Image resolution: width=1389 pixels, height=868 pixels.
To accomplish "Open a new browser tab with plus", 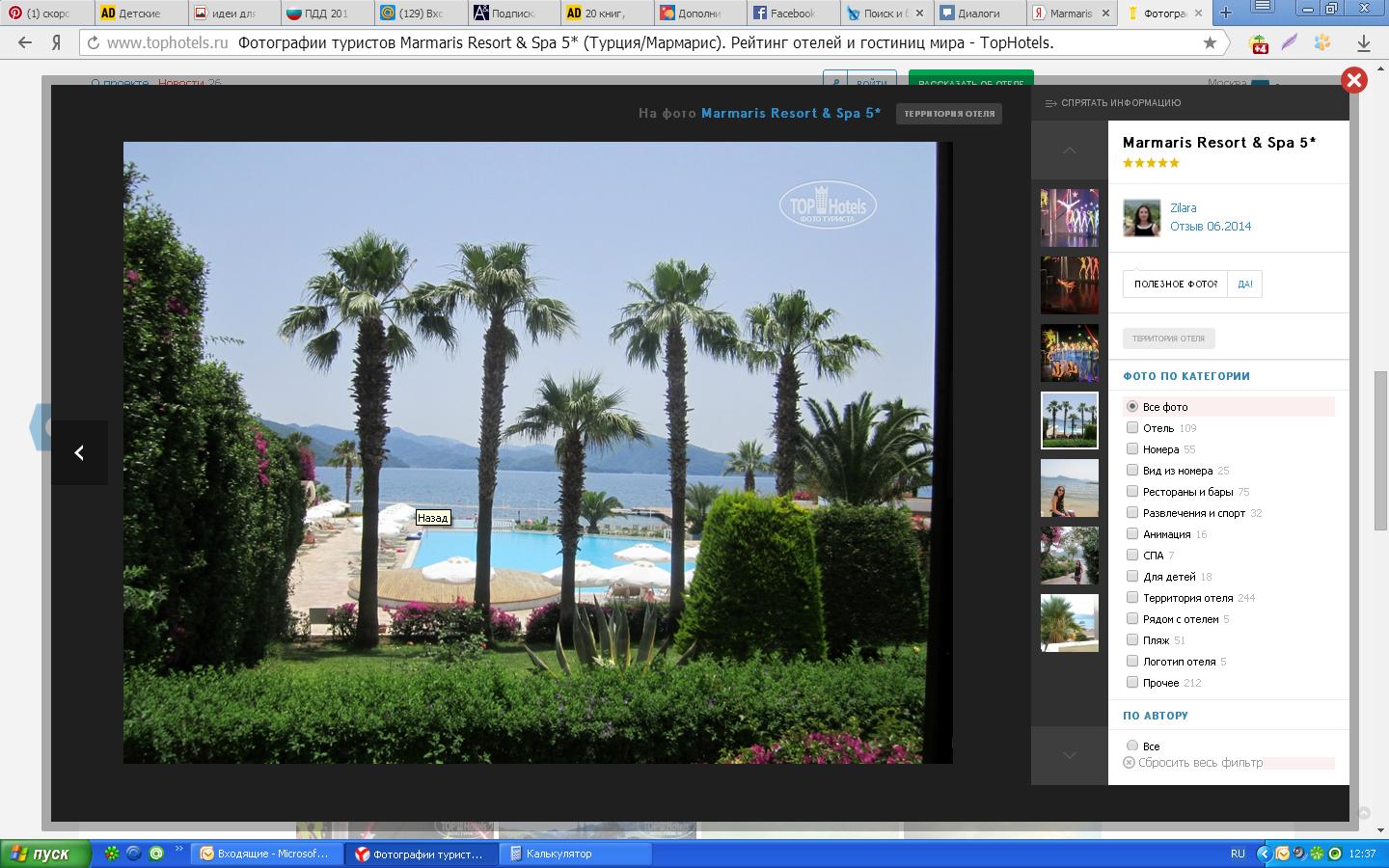I will coord(1226,13).
